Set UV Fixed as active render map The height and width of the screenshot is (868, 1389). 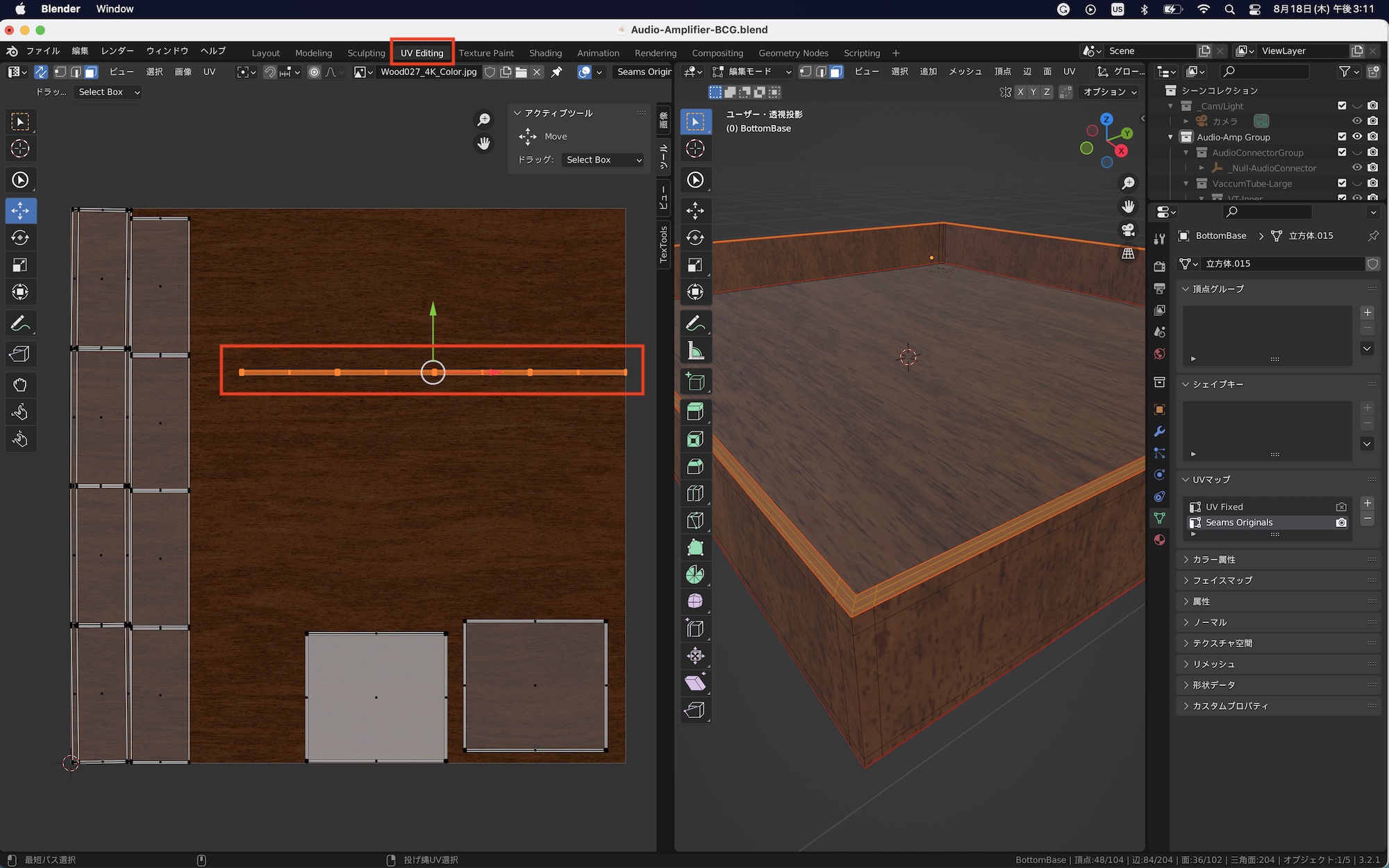(1341, 507)
